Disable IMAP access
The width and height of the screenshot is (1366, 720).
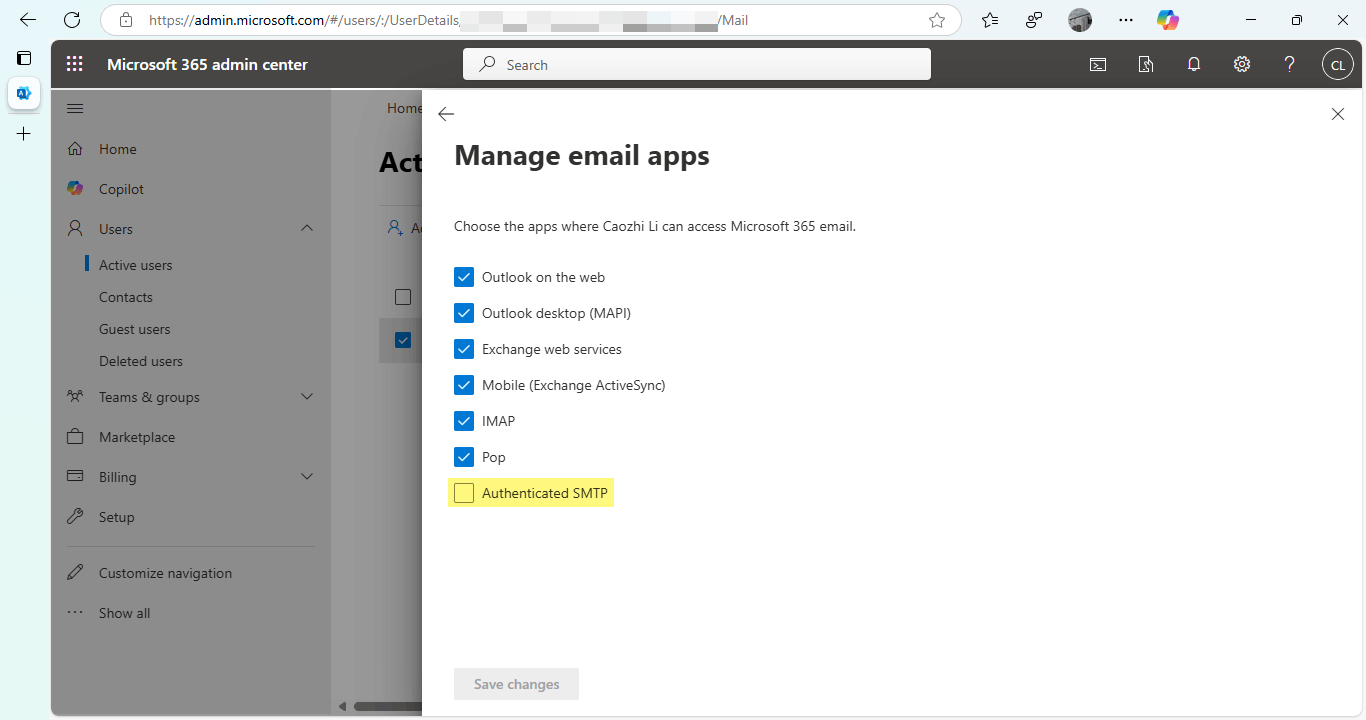[463, 420]
